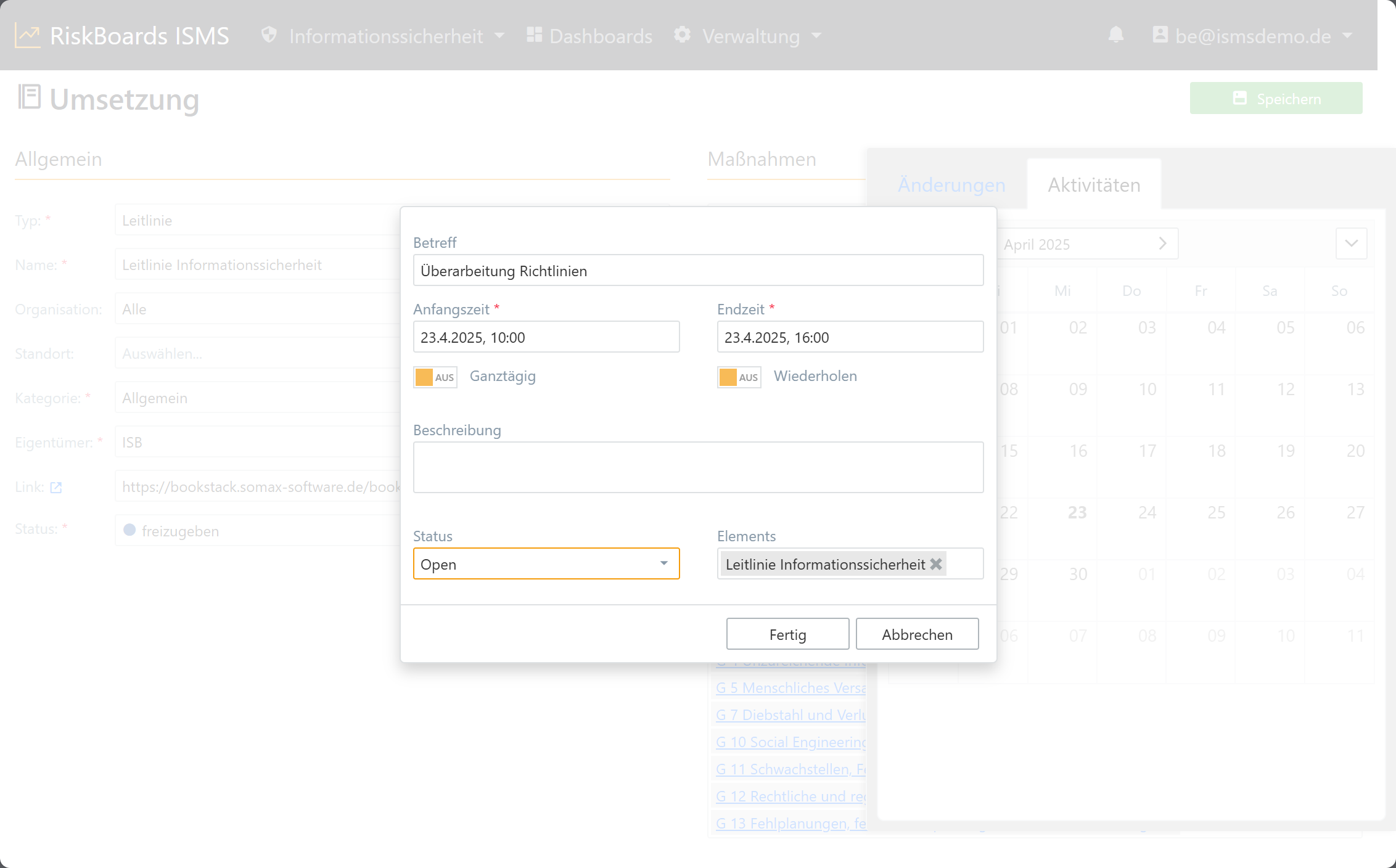1396x868 pixels.
Task: Open the external Link icon next to Link label
Action: coord(56,488)
